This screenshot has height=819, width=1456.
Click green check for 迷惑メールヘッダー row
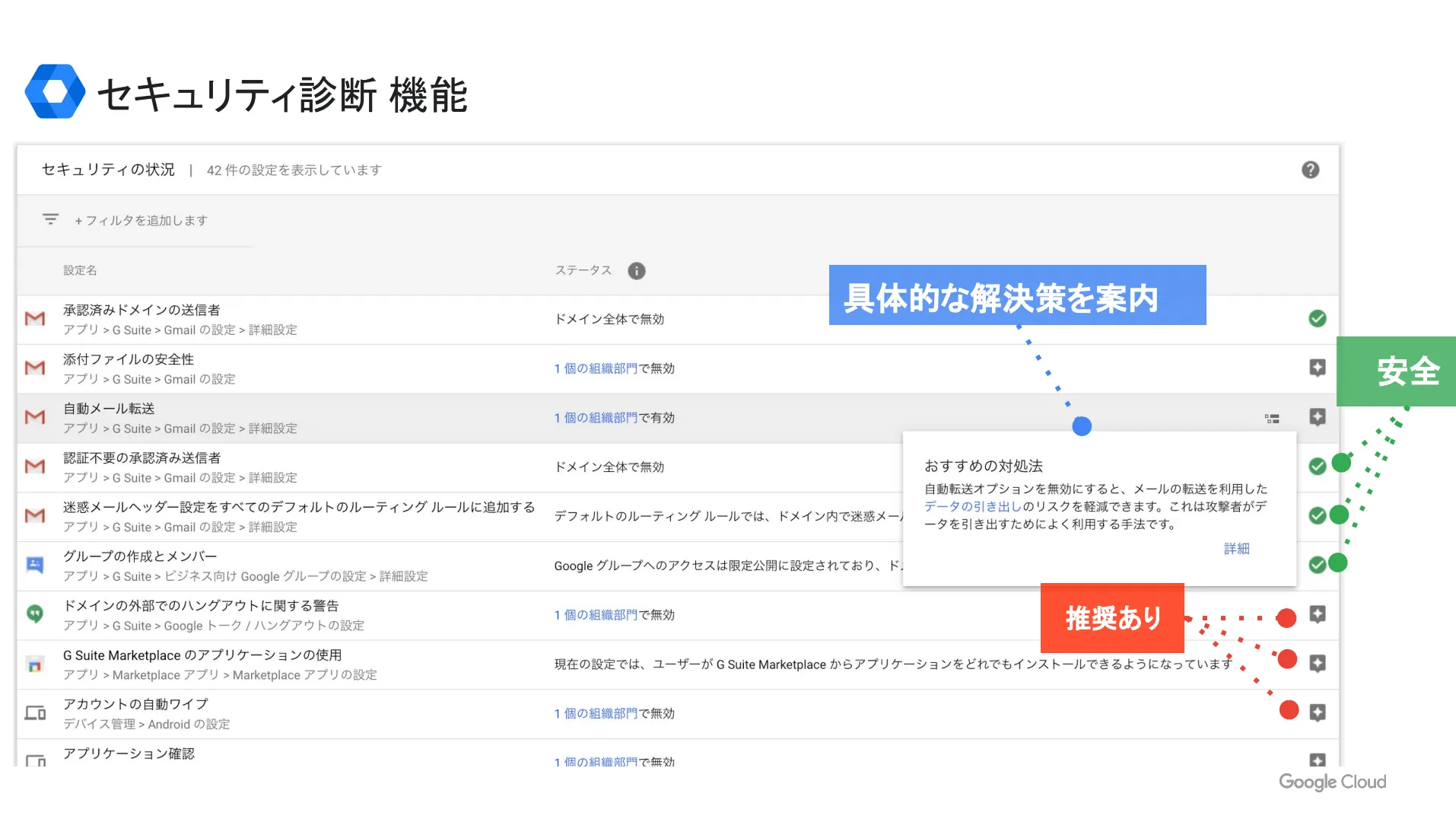point(1318,516)
